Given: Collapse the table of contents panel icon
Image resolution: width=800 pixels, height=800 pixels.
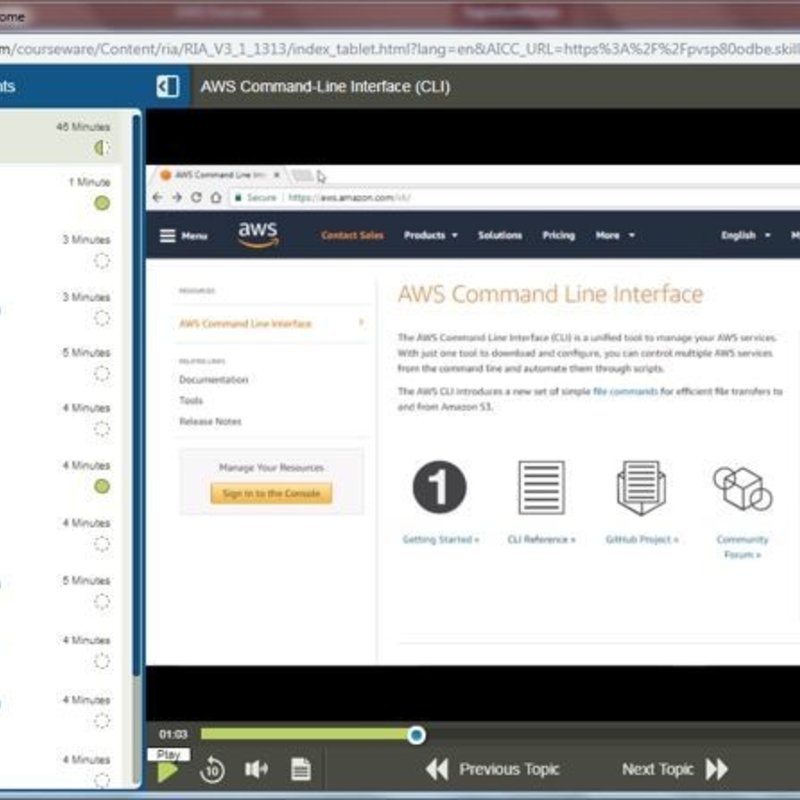Looking at the screenshot, I should [168, 86].
